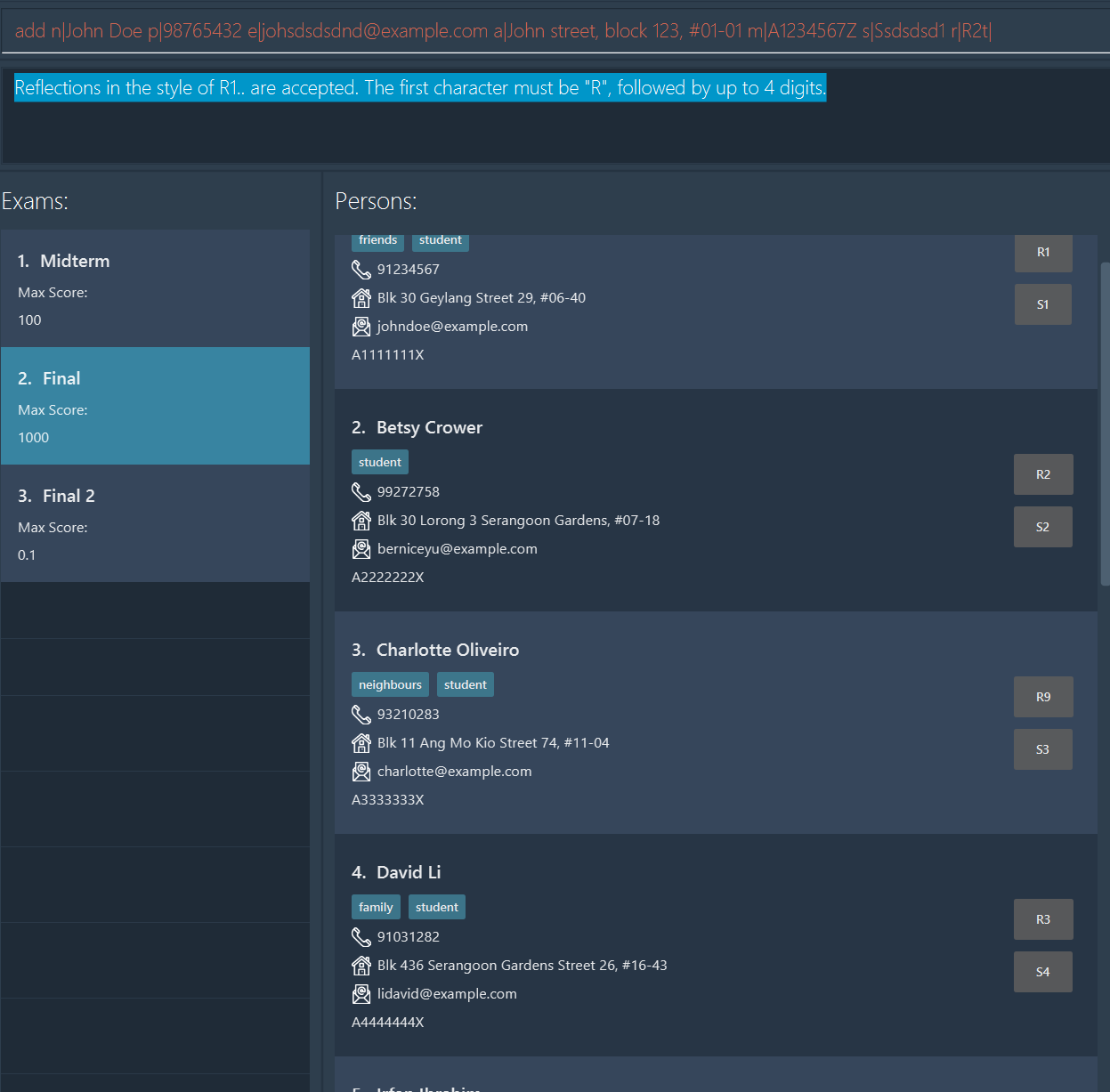Click the email icon beside lidavid@example.com
This screenshot has height=1092, width=1110.
click(361, 994)
